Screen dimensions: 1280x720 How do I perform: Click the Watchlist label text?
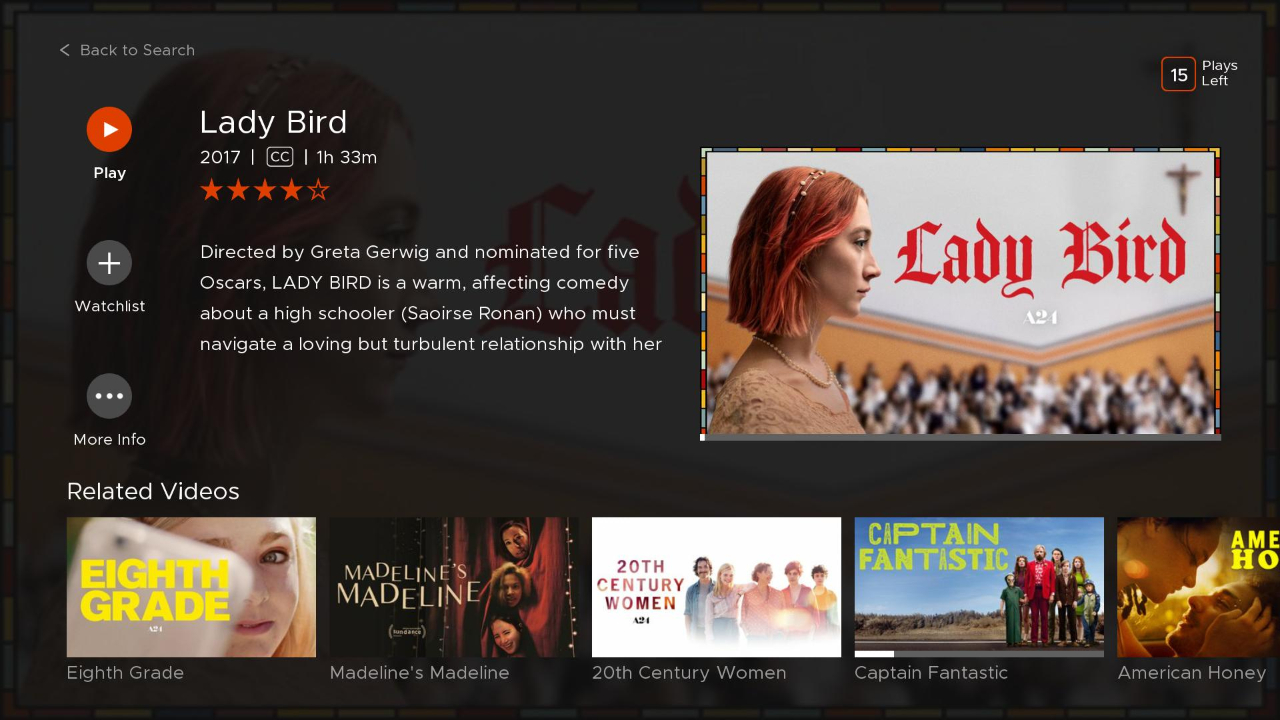[x=110, y=306]
